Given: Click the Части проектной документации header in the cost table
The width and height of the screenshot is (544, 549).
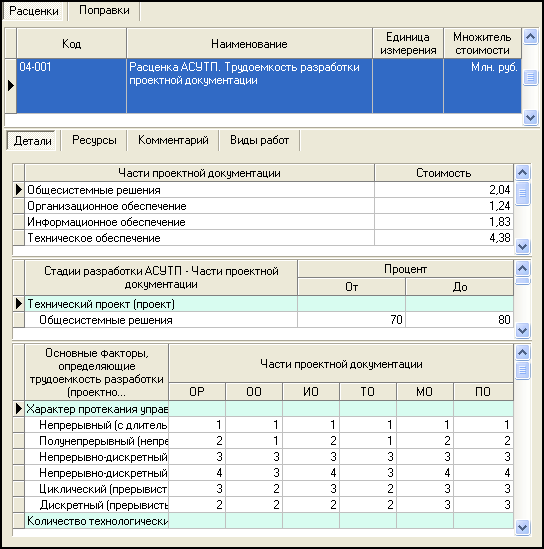Looking at the screenshot, I should tap(199, 173).
